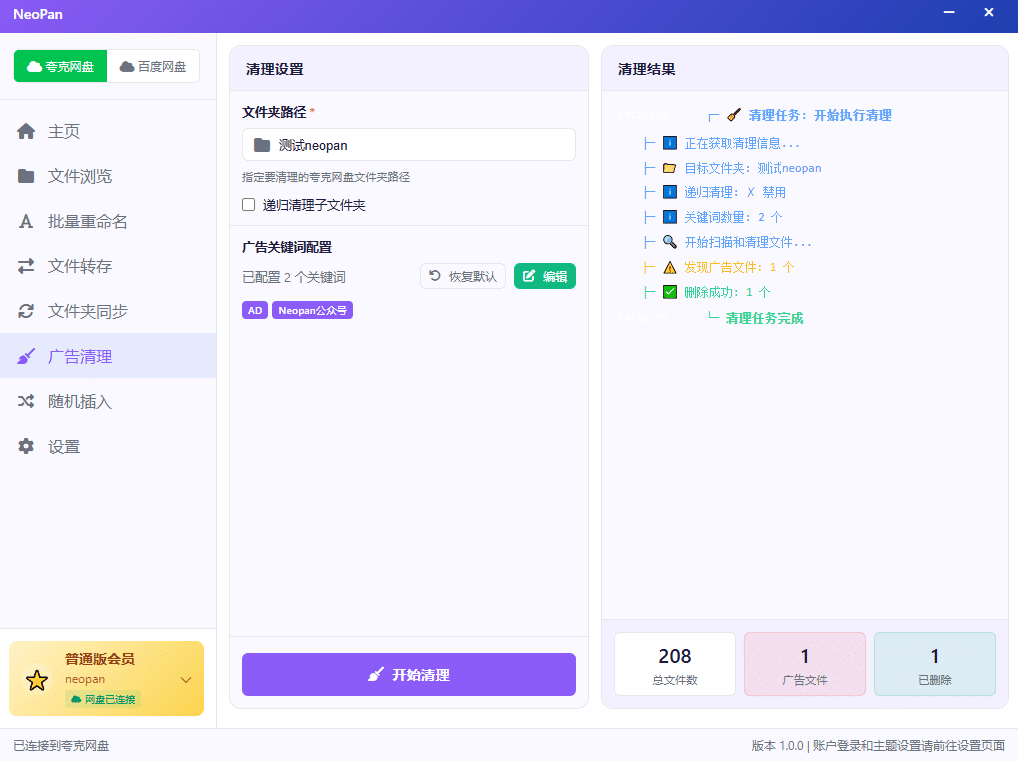This screenshot has width=1018, height=761.
Task: Go to 批量重命名 page
Action: coord(108,221)
